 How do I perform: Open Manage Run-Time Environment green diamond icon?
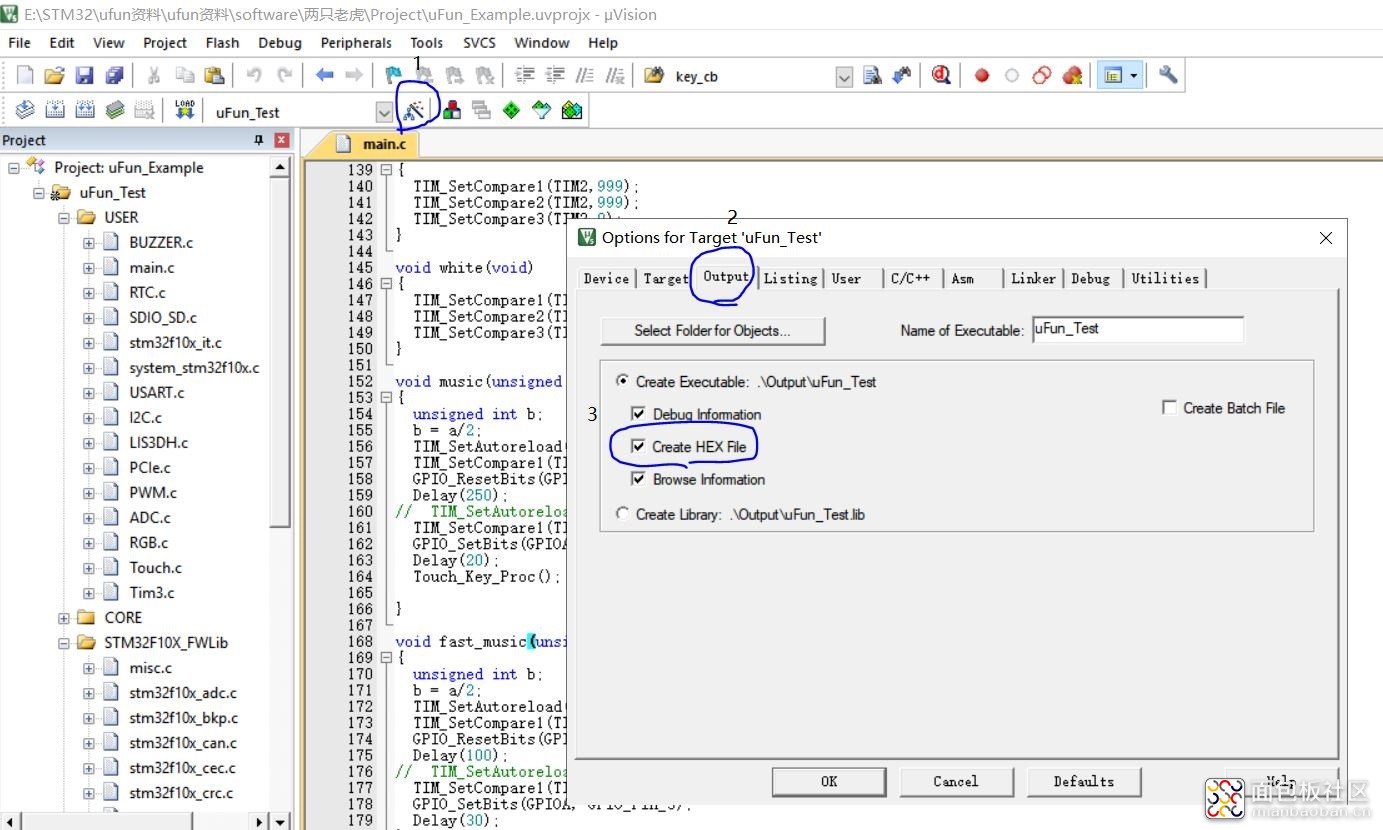point(512,111)
